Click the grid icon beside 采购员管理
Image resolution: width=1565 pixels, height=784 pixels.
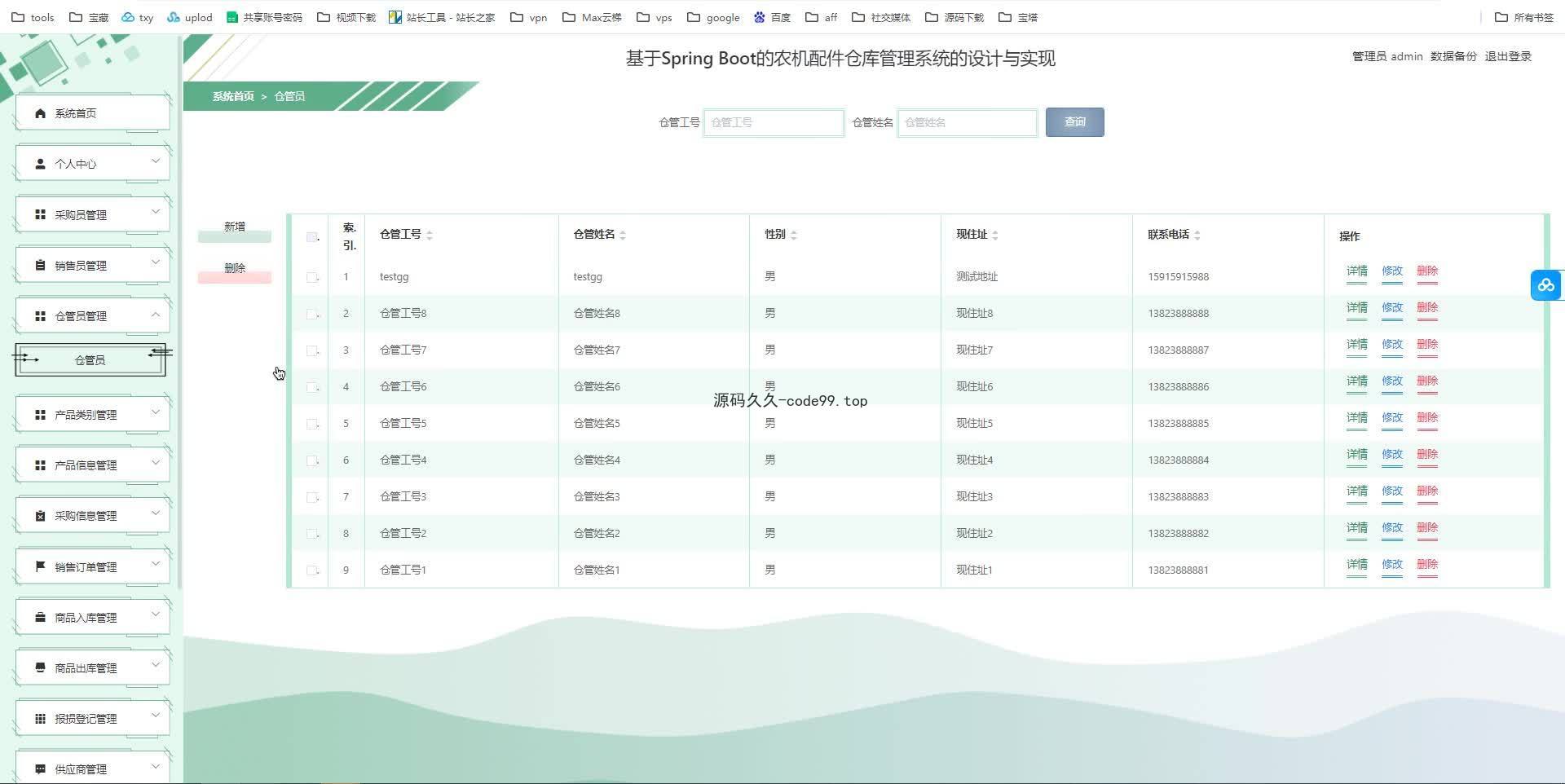pos(40,214)
